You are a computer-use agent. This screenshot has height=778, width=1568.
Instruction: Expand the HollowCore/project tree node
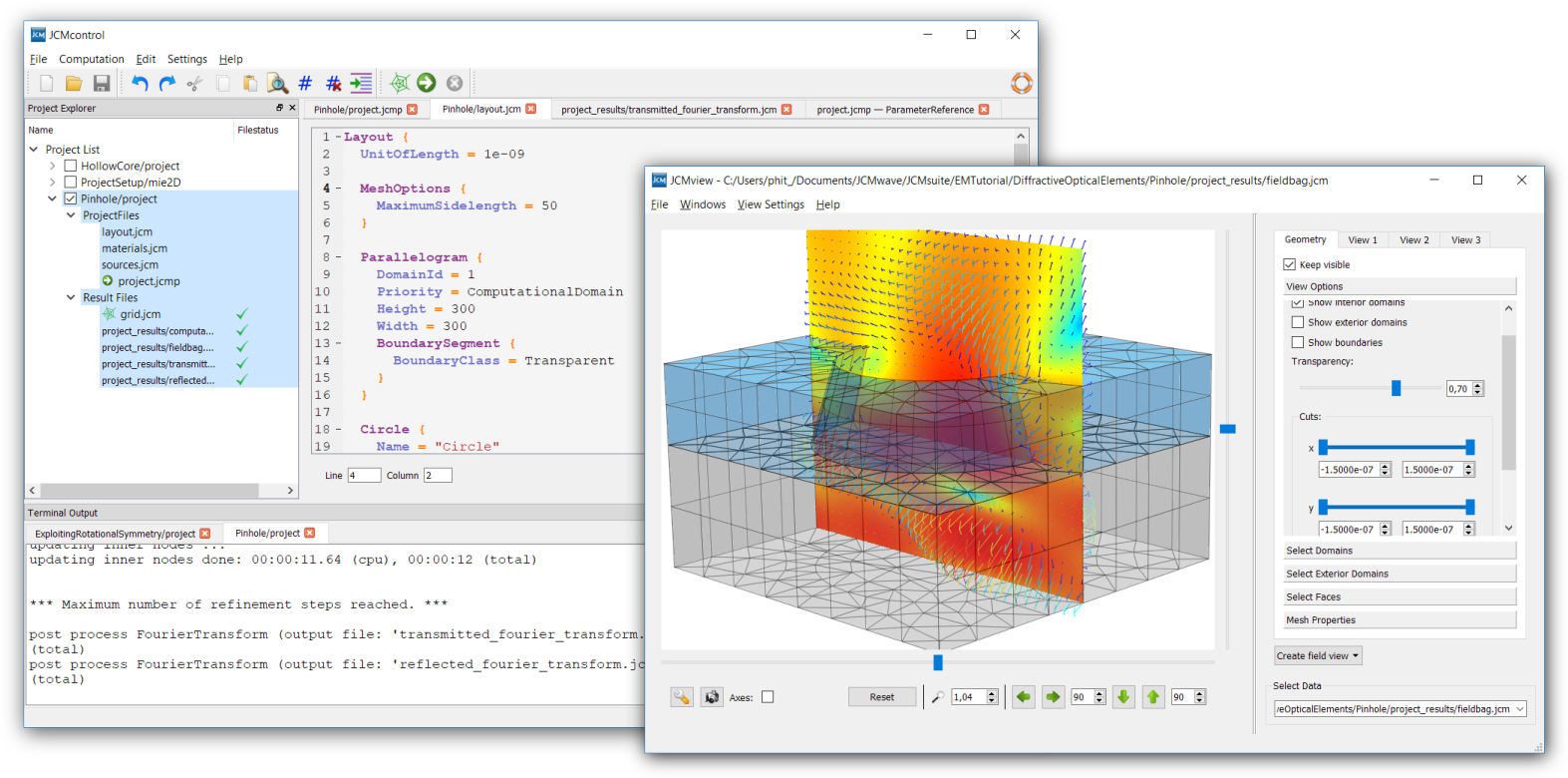coord(52,166)
